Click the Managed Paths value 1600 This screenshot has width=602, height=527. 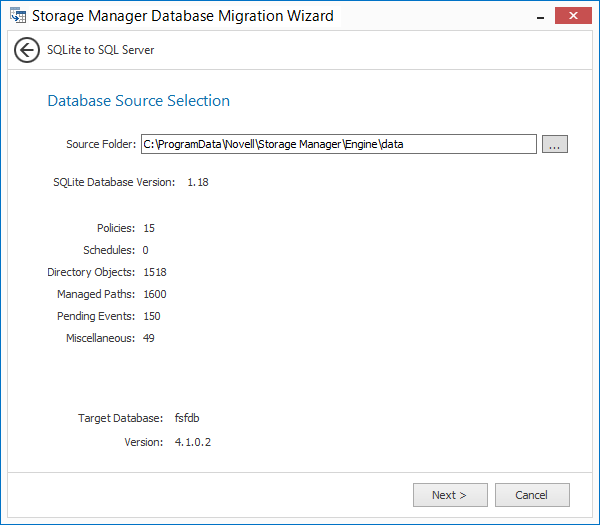click(x=155, y=294)
